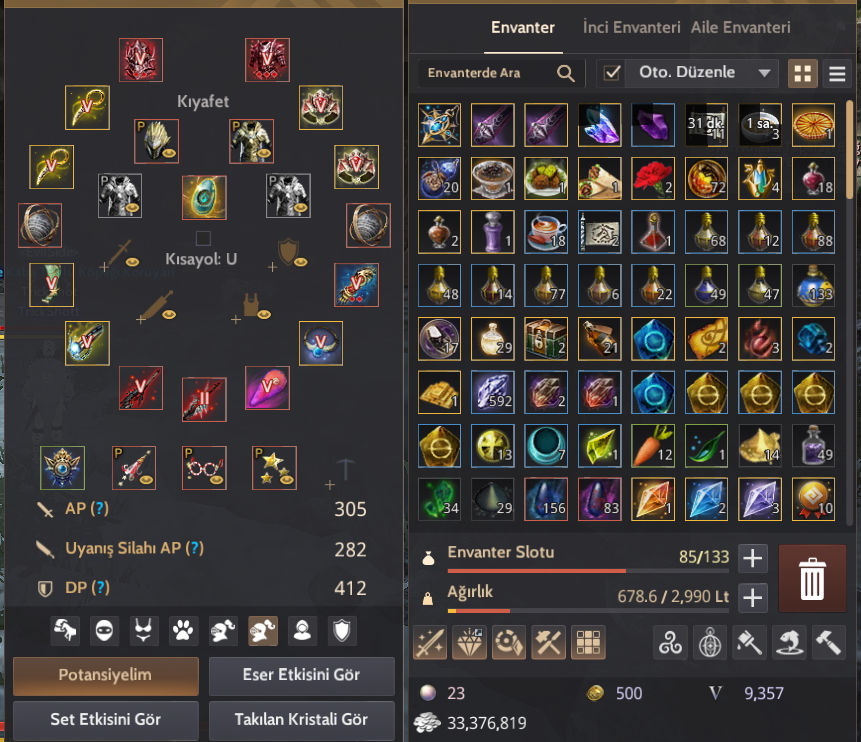Click the Potansiyelim button
The image size is (861, 742).
point(105,676)
